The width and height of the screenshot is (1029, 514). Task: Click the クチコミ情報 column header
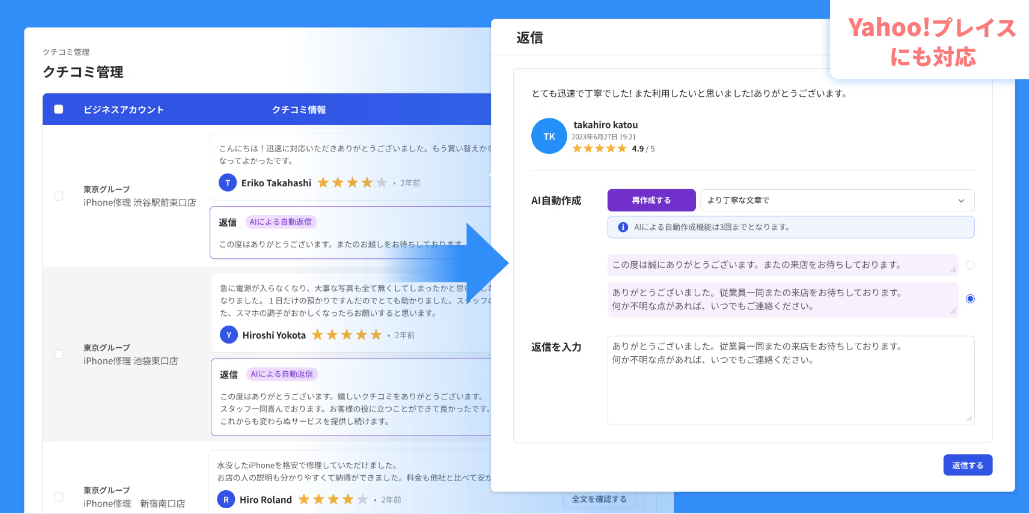point(298,109)
